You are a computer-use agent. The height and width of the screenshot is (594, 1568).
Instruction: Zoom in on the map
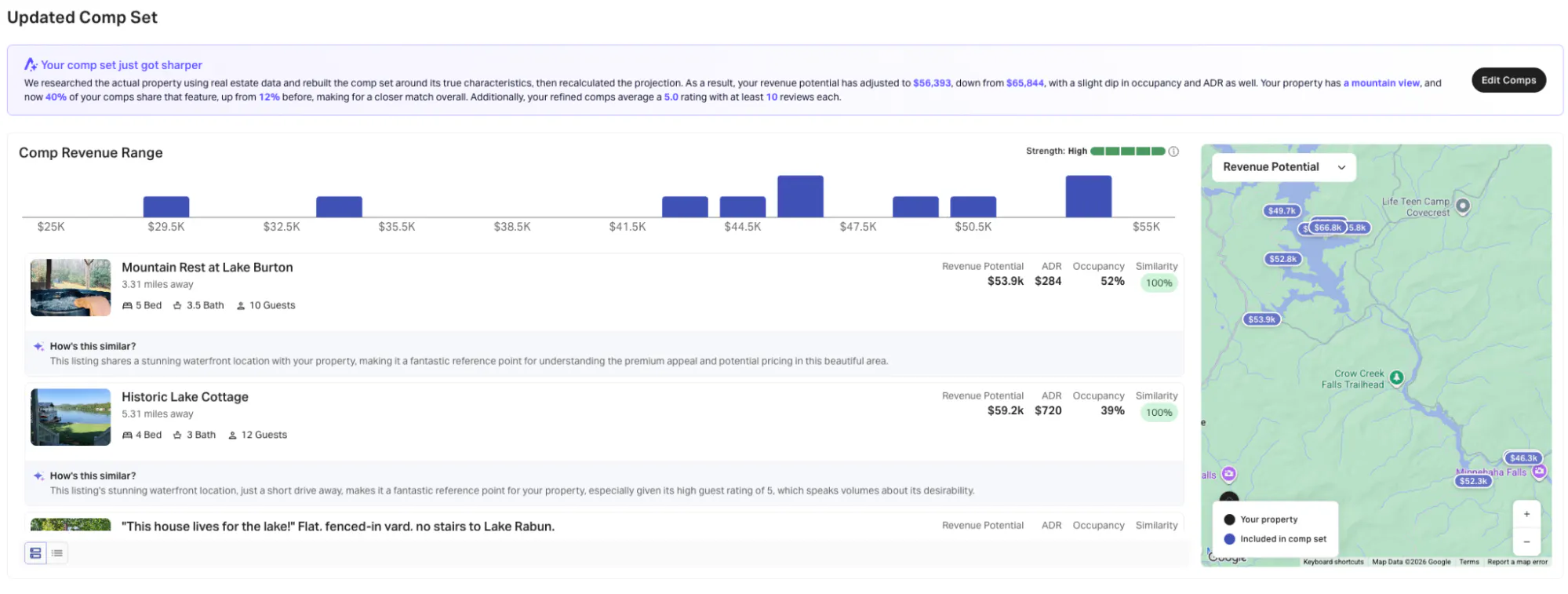tap(1526, 514)
